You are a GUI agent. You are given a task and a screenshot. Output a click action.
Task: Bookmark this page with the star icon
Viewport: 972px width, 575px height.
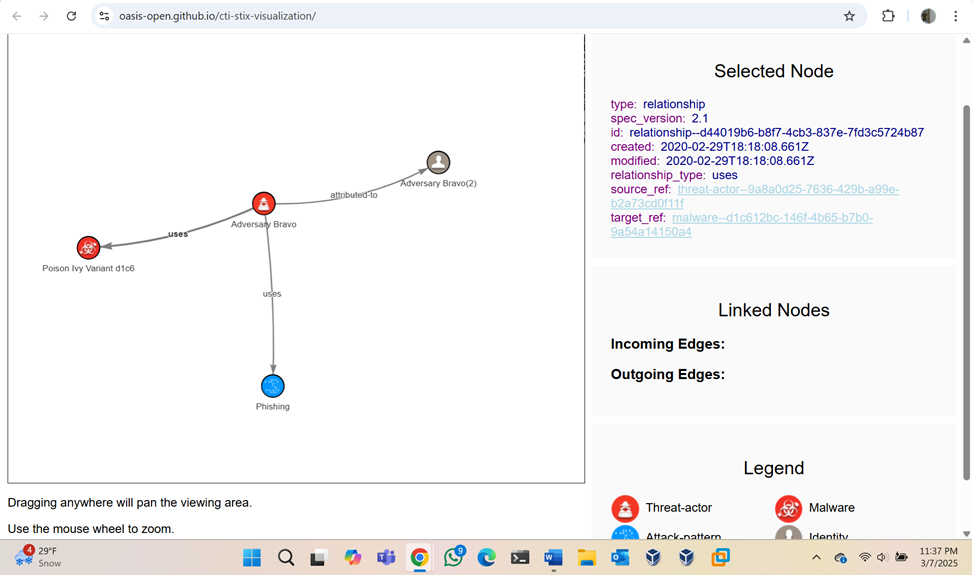tap(849, 16)
